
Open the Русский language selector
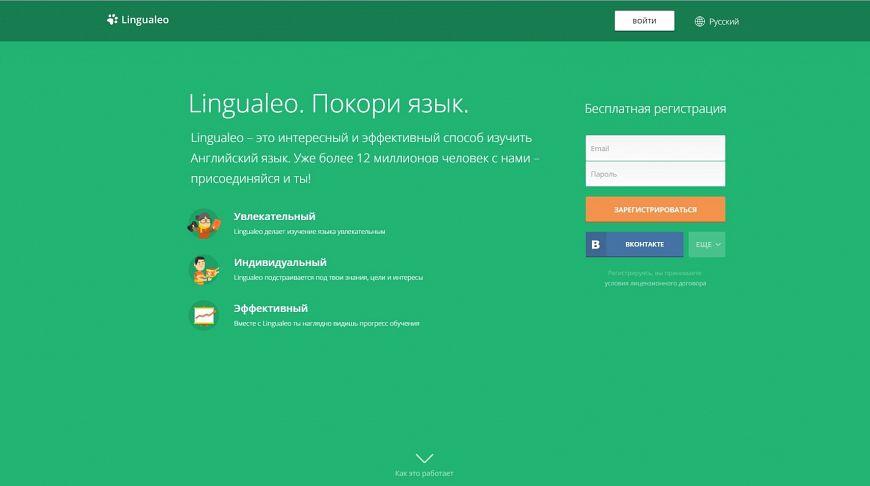click(717, 22)
